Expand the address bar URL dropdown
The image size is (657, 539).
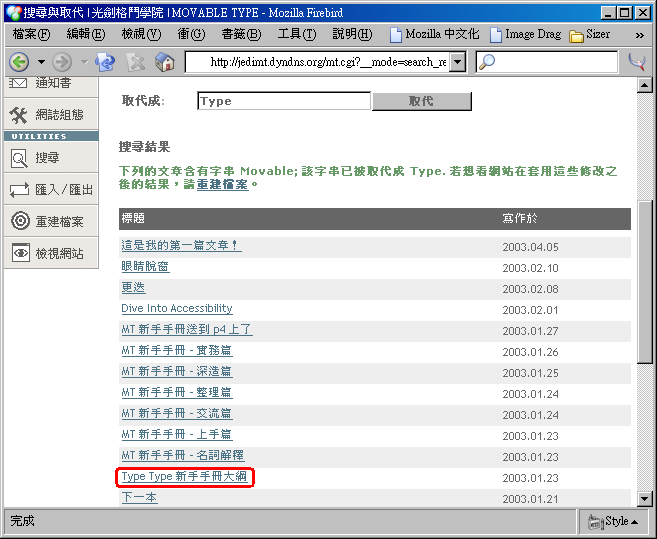[x=458, y=62]
